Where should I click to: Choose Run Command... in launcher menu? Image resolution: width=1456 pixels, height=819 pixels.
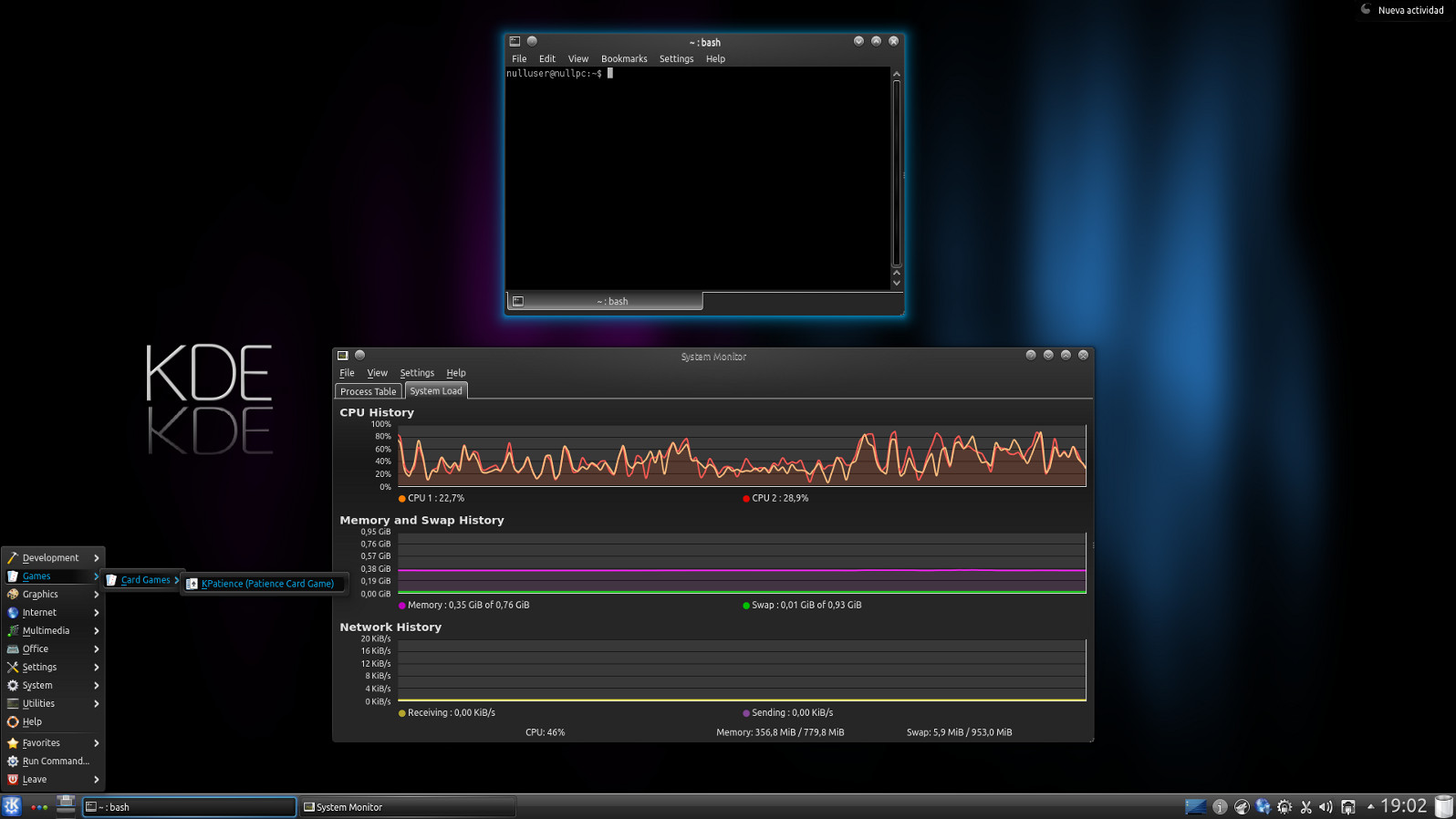pyautogui.click(x=53, y=761)
